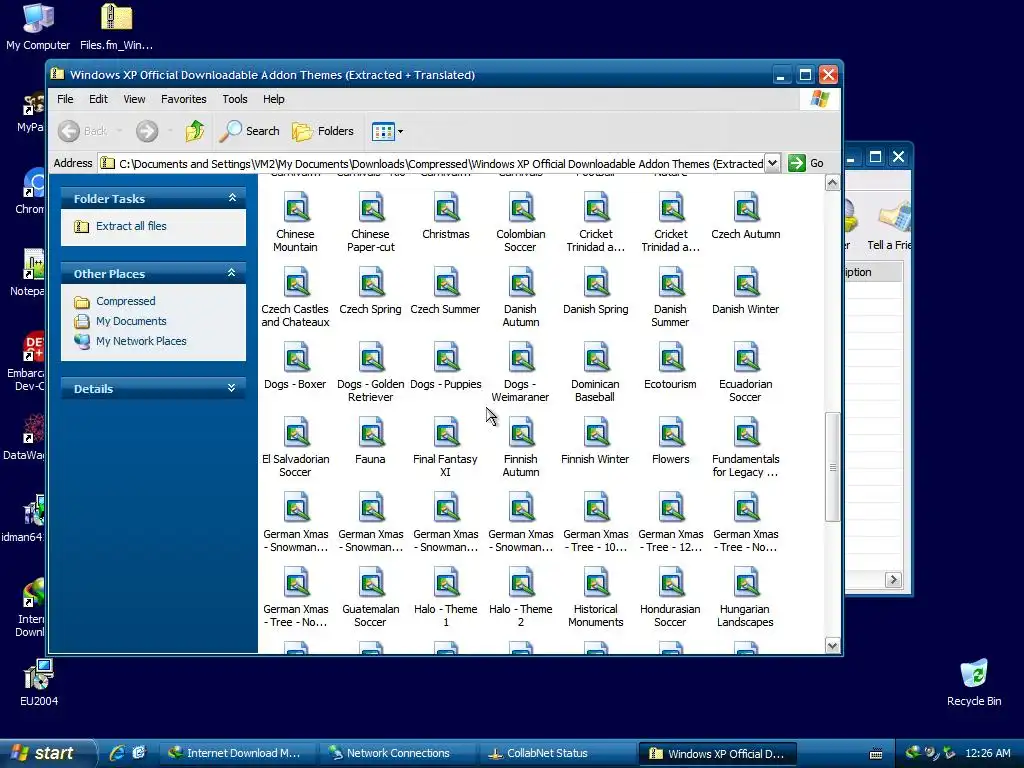Switch to Network Connections taskbar button
The image size is (1024, 768).
[398, 754]
